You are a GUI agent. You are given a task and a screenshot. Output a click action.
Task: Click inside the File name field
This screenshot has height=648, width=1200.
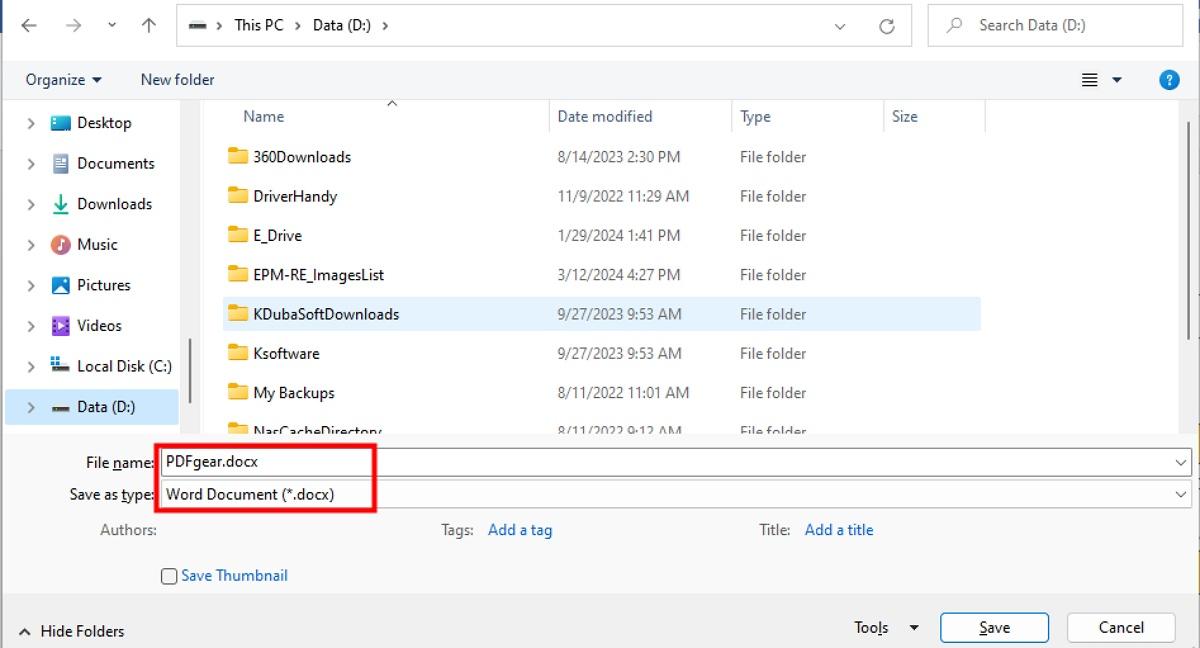click(400, 461)
